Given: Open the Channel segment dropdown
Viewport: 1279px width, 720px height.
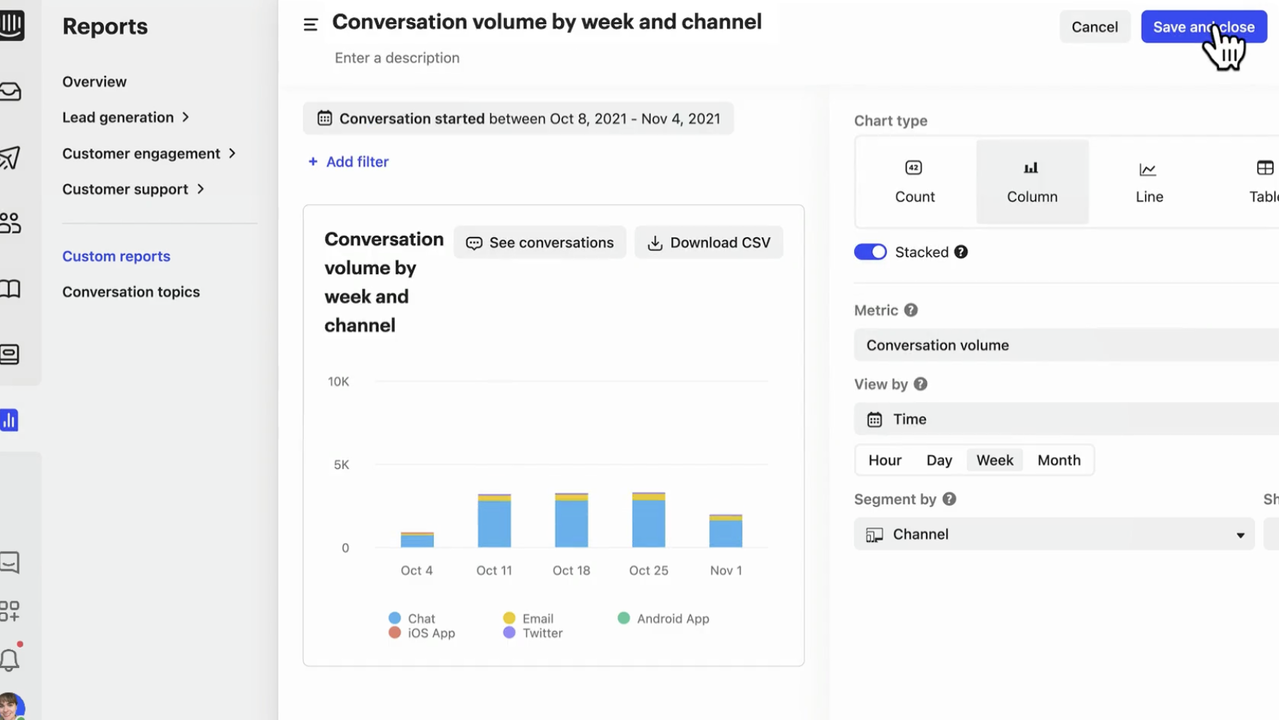Looking at the screenshot, I should click(1054, 534).
